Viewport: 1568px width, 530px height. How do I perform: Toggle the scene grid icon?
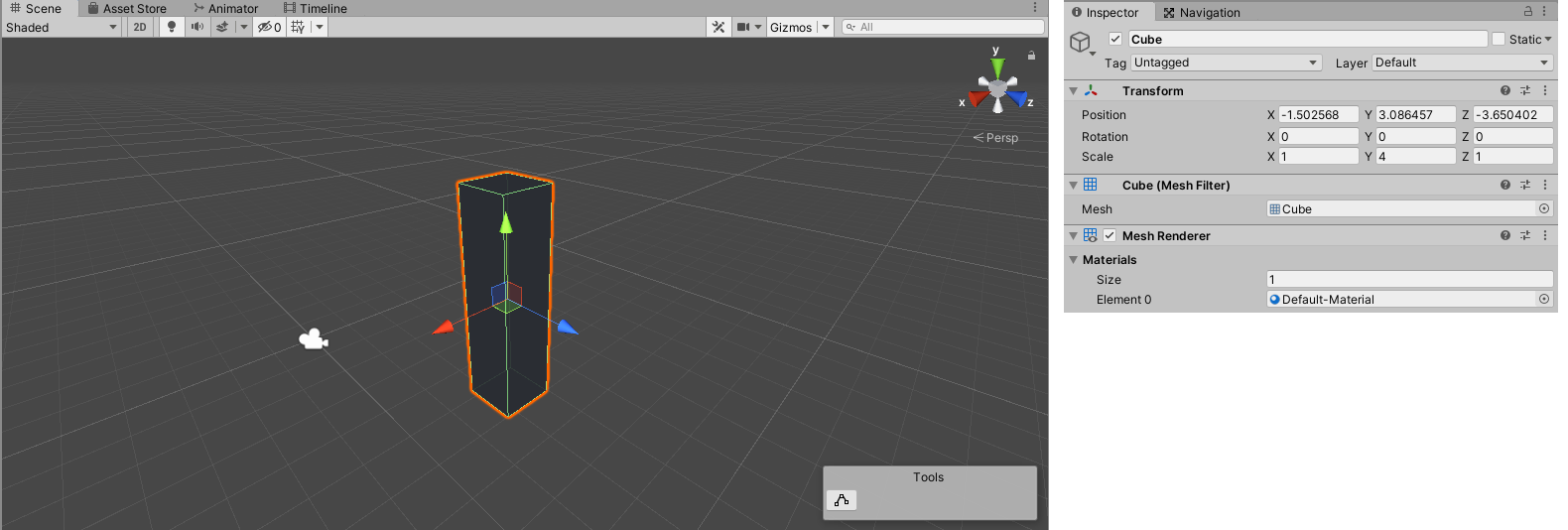(x=298, y=27)
